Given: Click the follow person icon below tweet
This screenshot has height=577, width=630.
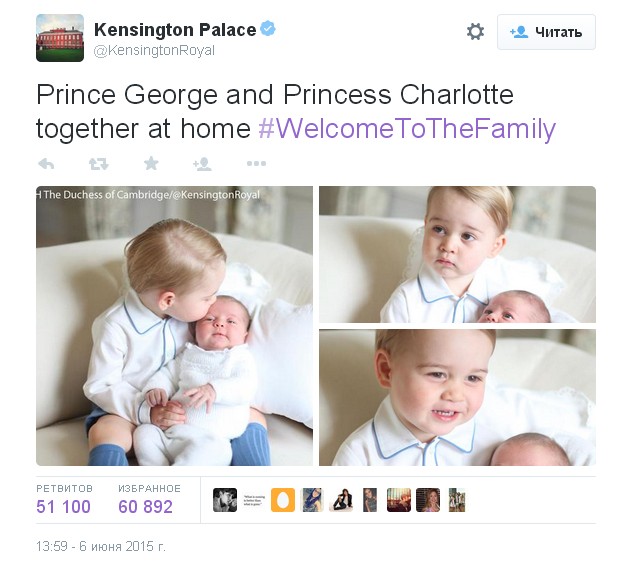Looking at the screenshot, I should 202,164.
